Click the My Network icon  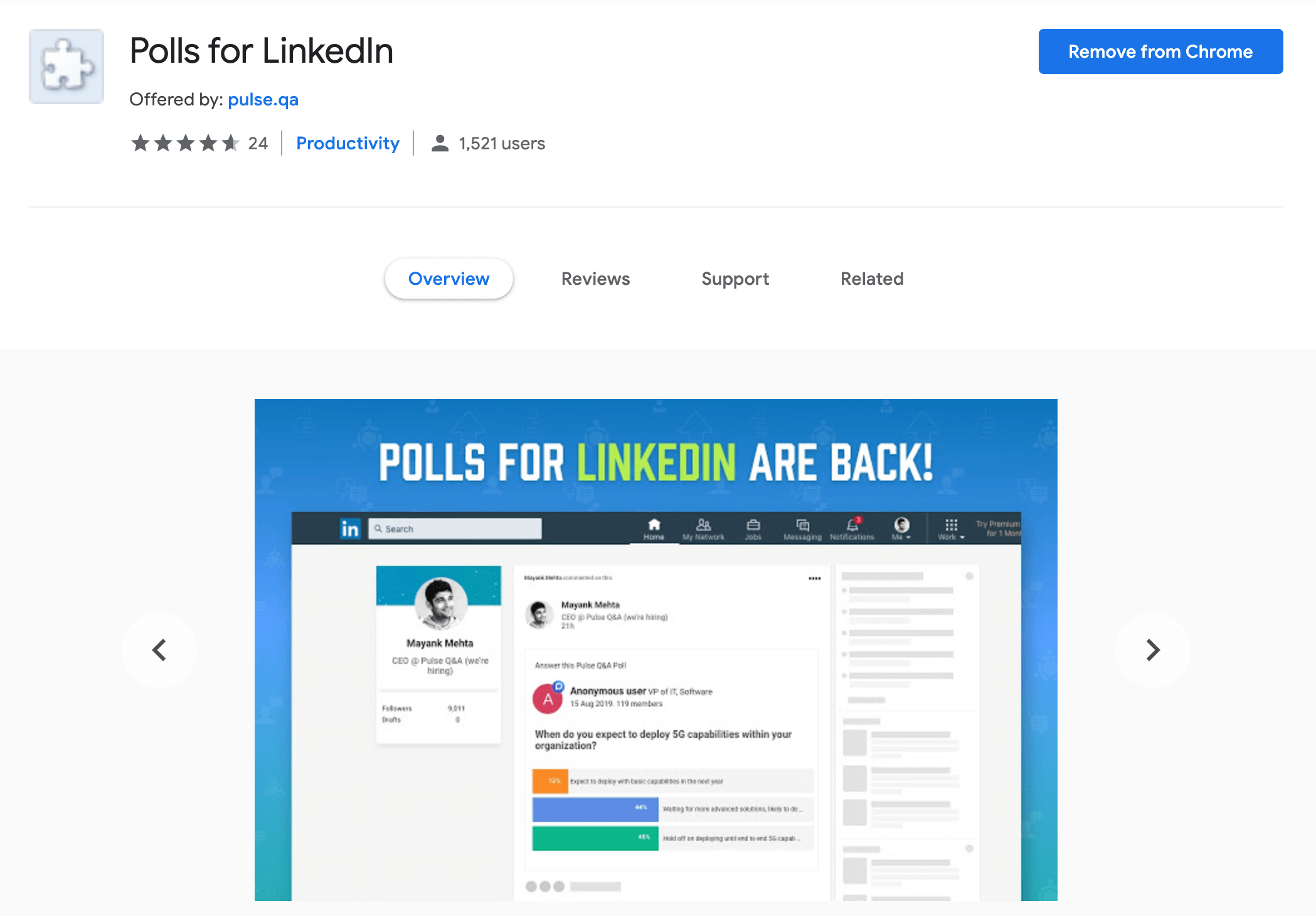pos(702,526)
